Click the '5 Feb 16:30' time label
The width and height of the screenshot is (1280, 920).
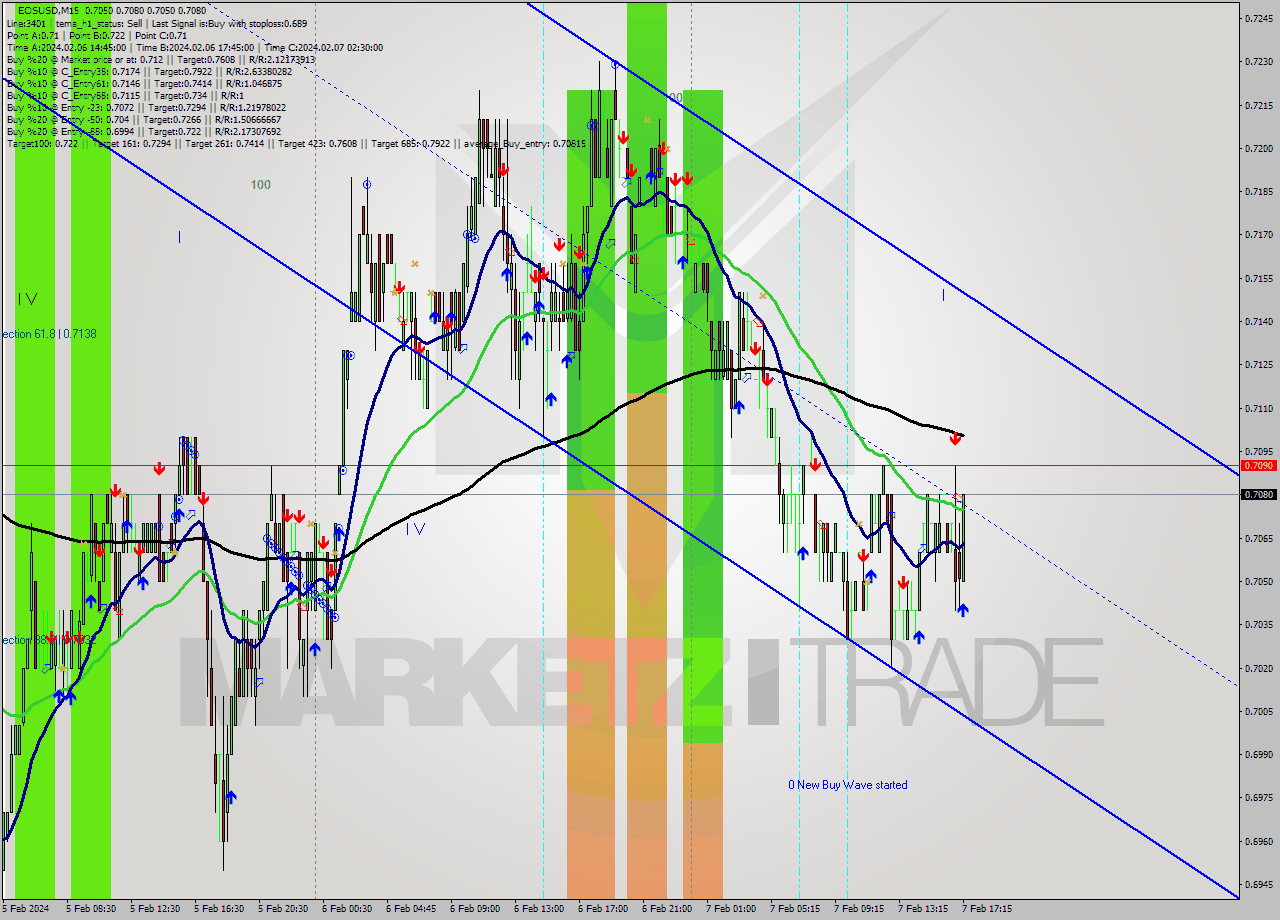click(219, 909)
